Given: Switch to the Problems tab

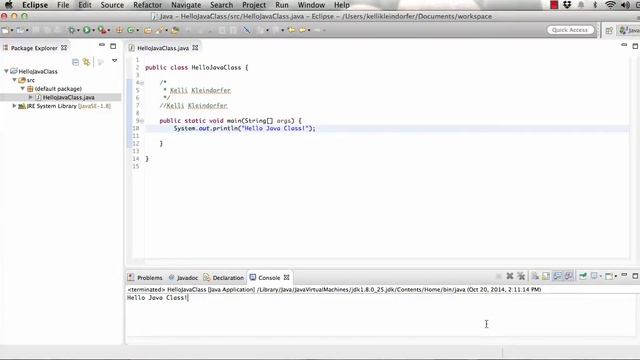Looking at the screenshot, I should (x=145, y=278).
